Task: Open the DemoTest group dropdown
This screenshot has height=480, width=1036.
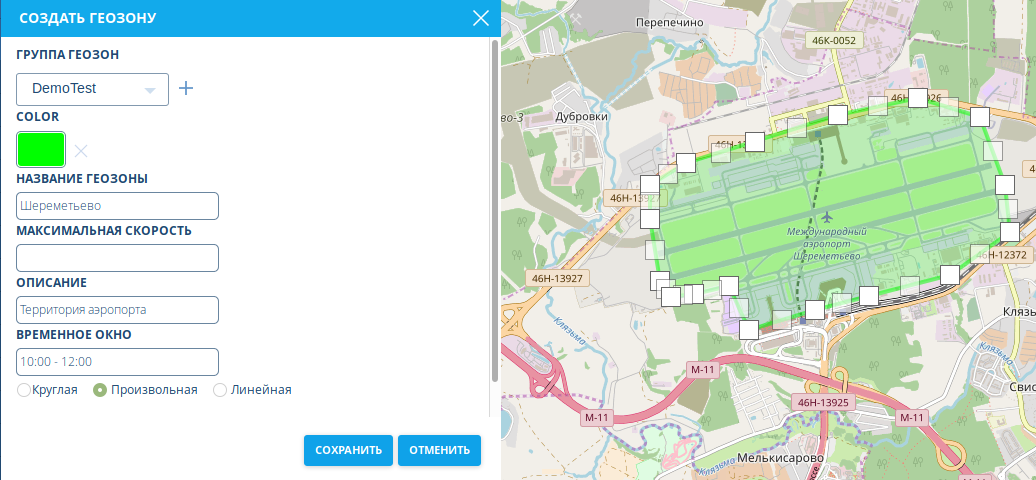Action: [x=92, y=89]
